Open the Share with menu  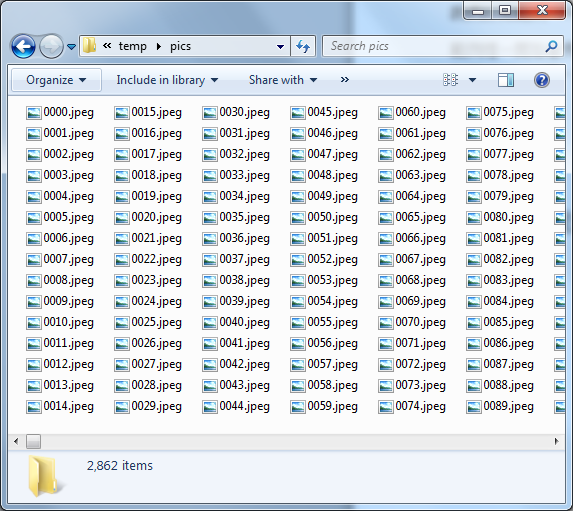tap(283, 80)
